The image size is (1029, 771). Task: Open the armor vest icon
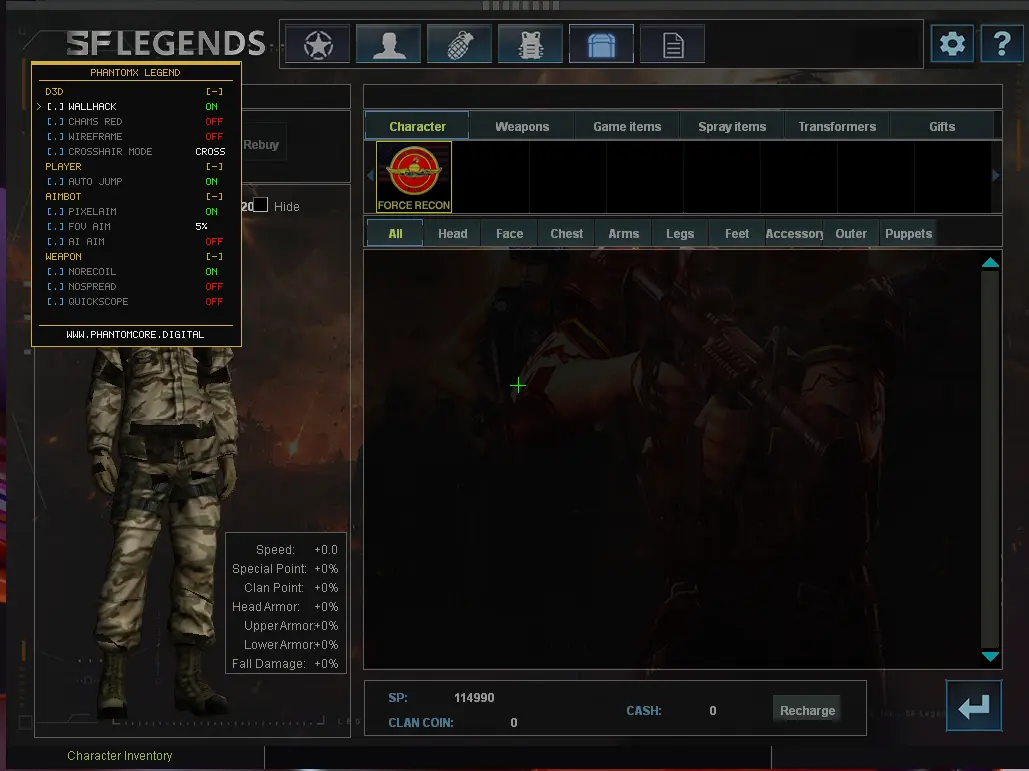(530, 45)
